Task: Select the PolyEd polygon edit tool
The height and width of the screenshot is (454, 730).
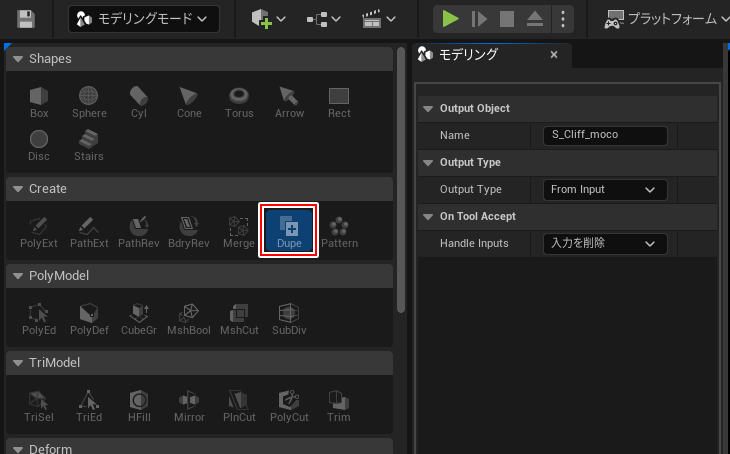Action: click(39, 318)
